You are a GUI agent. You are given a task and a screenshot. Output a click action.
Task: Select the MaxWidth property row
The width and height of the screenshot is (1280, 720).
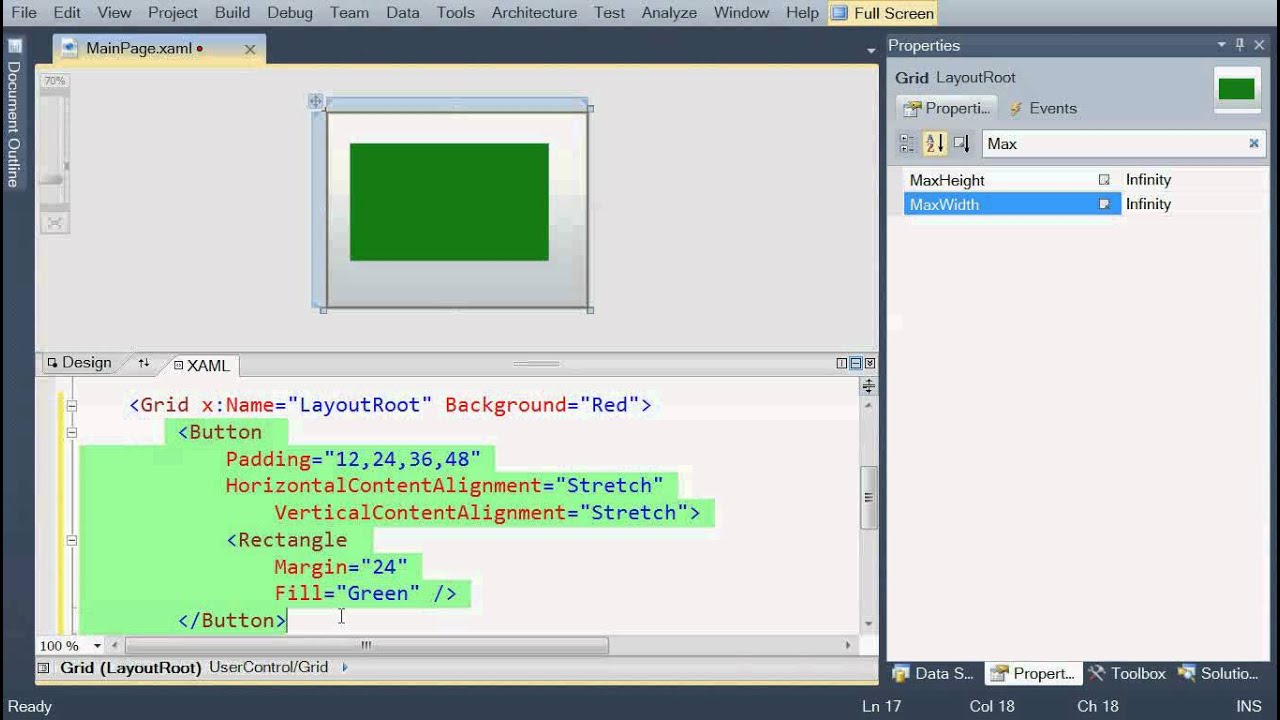[1085, 204]
